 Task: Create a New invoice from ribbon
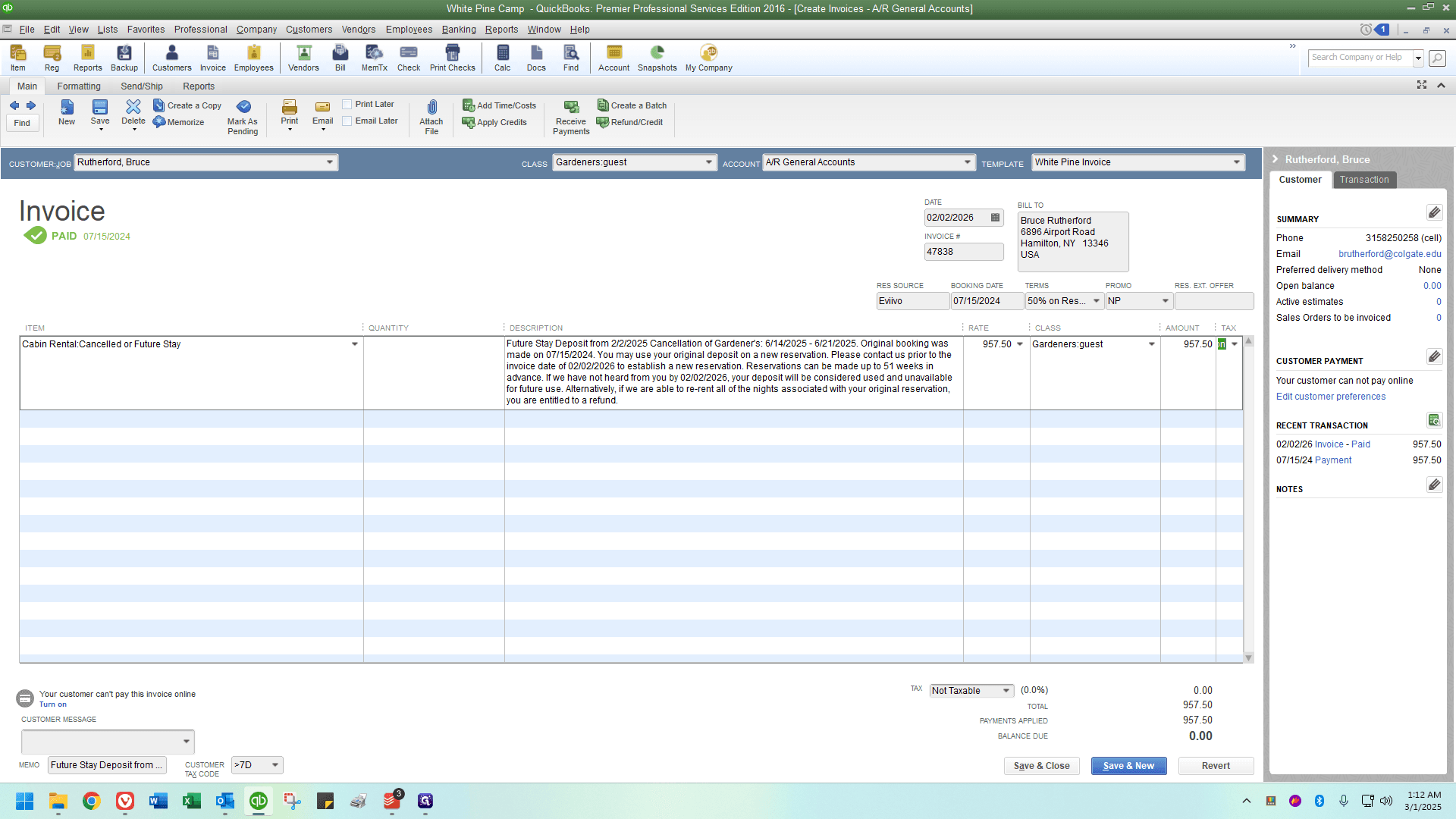click(67, 112)
